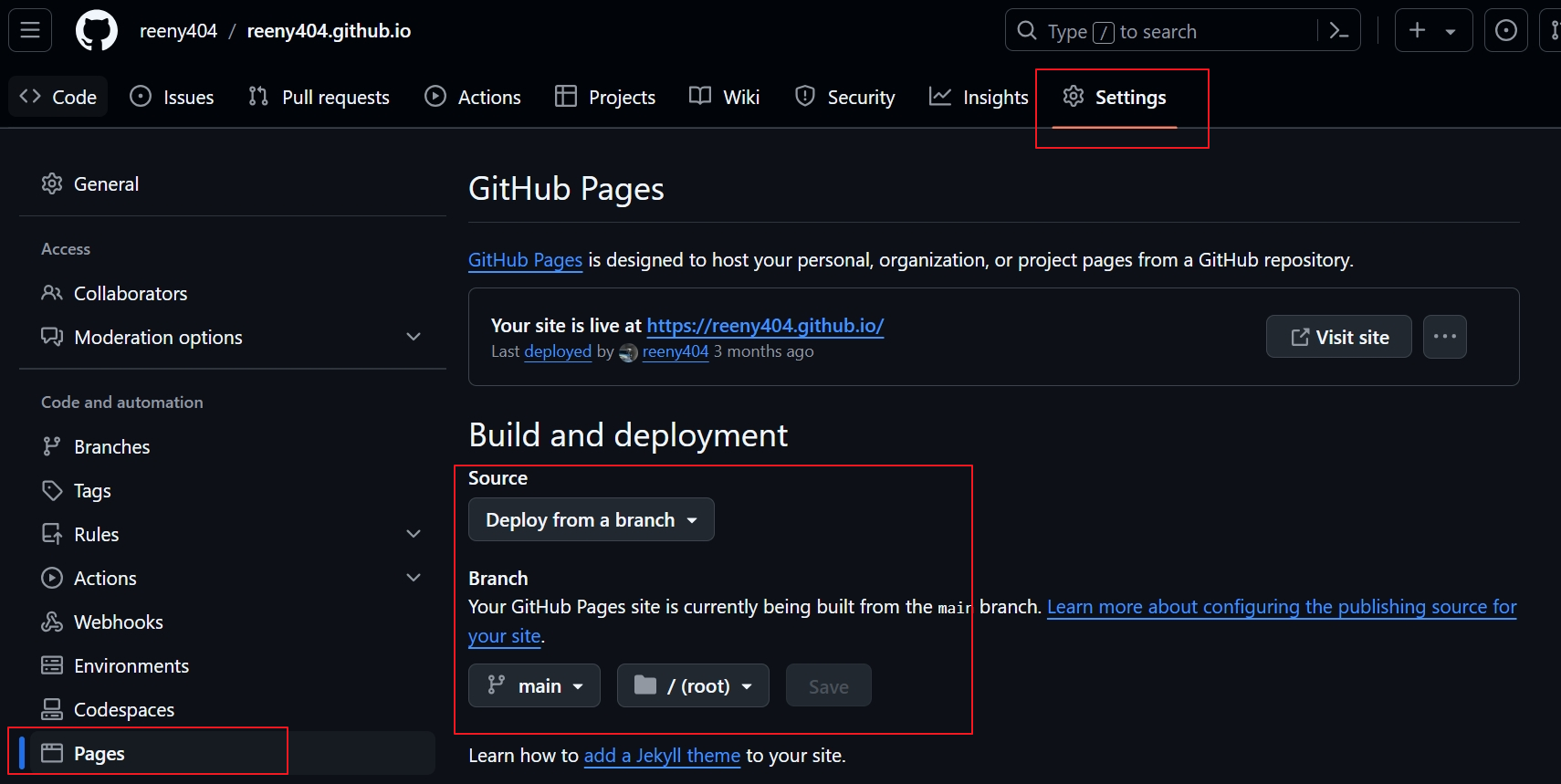This screenshot has width=1561, height=784.
Task: Click reeny404.github.io repository name
Action: pyautogui.click(x=329, y=31)
